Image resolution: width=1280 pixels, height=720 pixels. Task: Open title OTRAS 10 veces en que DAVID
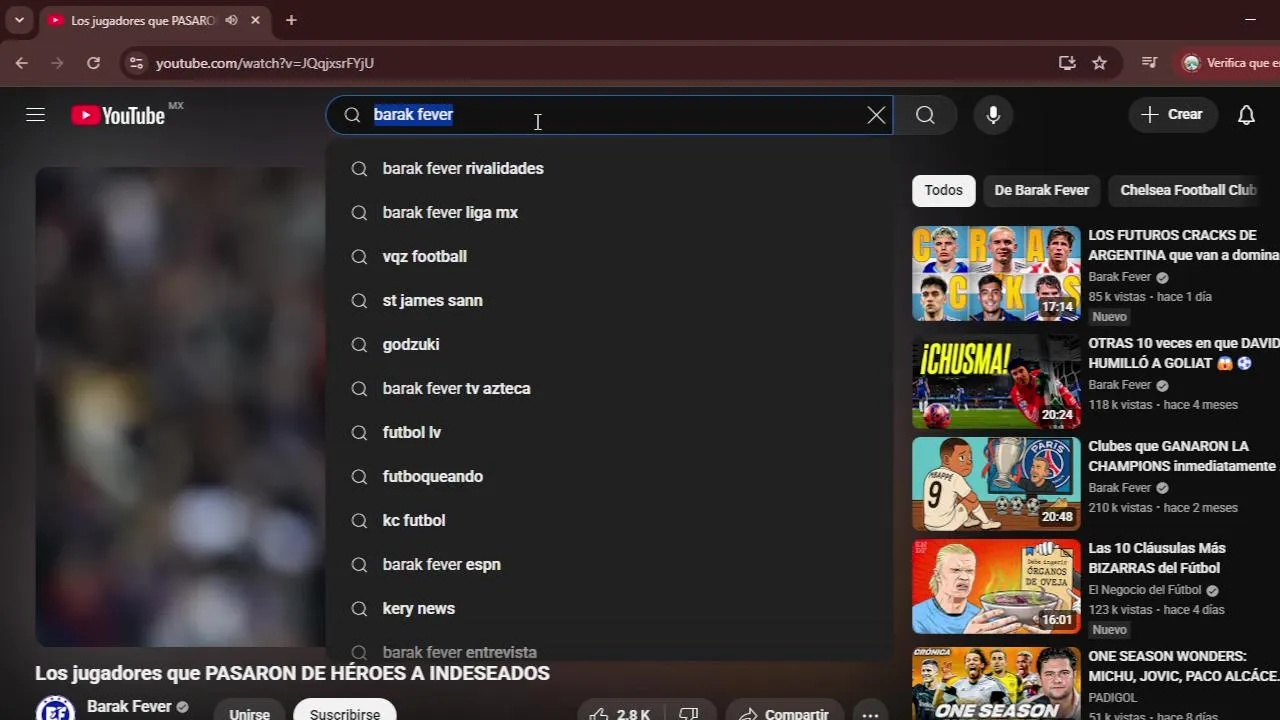(x=1183, y=353)
